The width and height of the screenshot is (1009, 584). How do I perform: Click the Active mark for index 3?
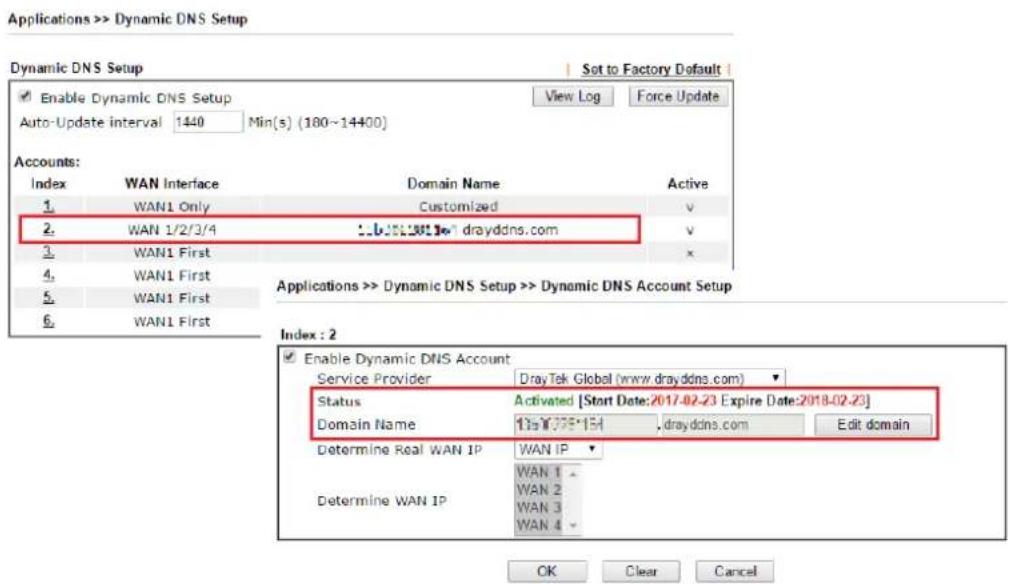690,253
